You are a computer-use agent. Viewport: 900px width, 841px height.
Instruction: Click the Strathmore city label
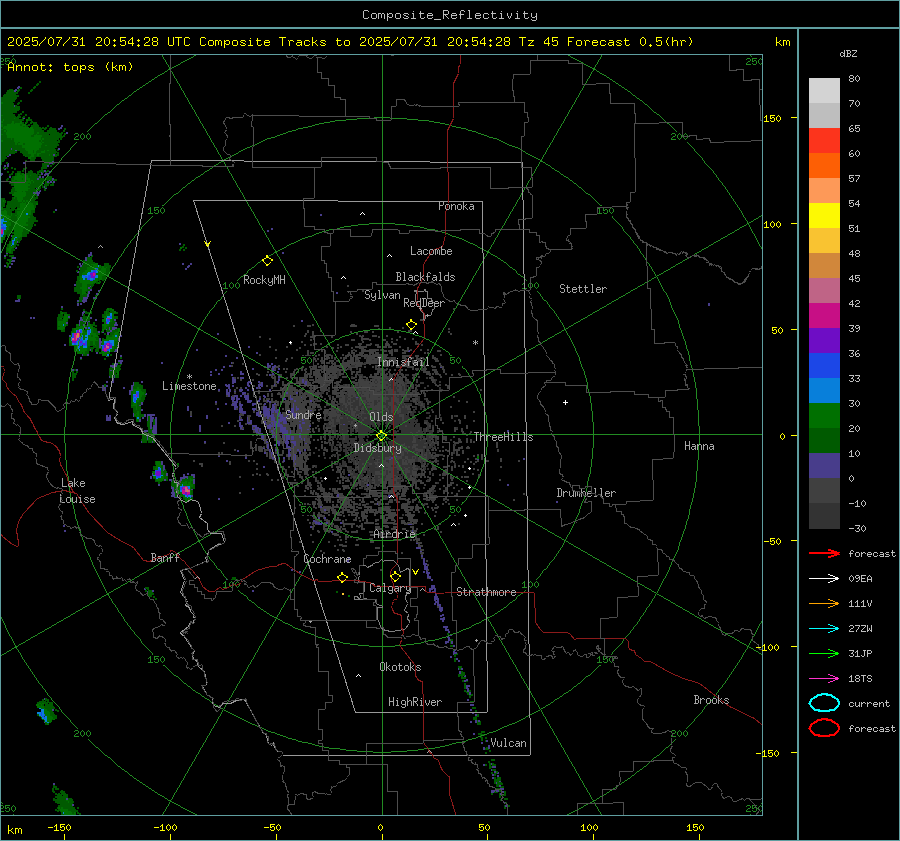point(486,592)
